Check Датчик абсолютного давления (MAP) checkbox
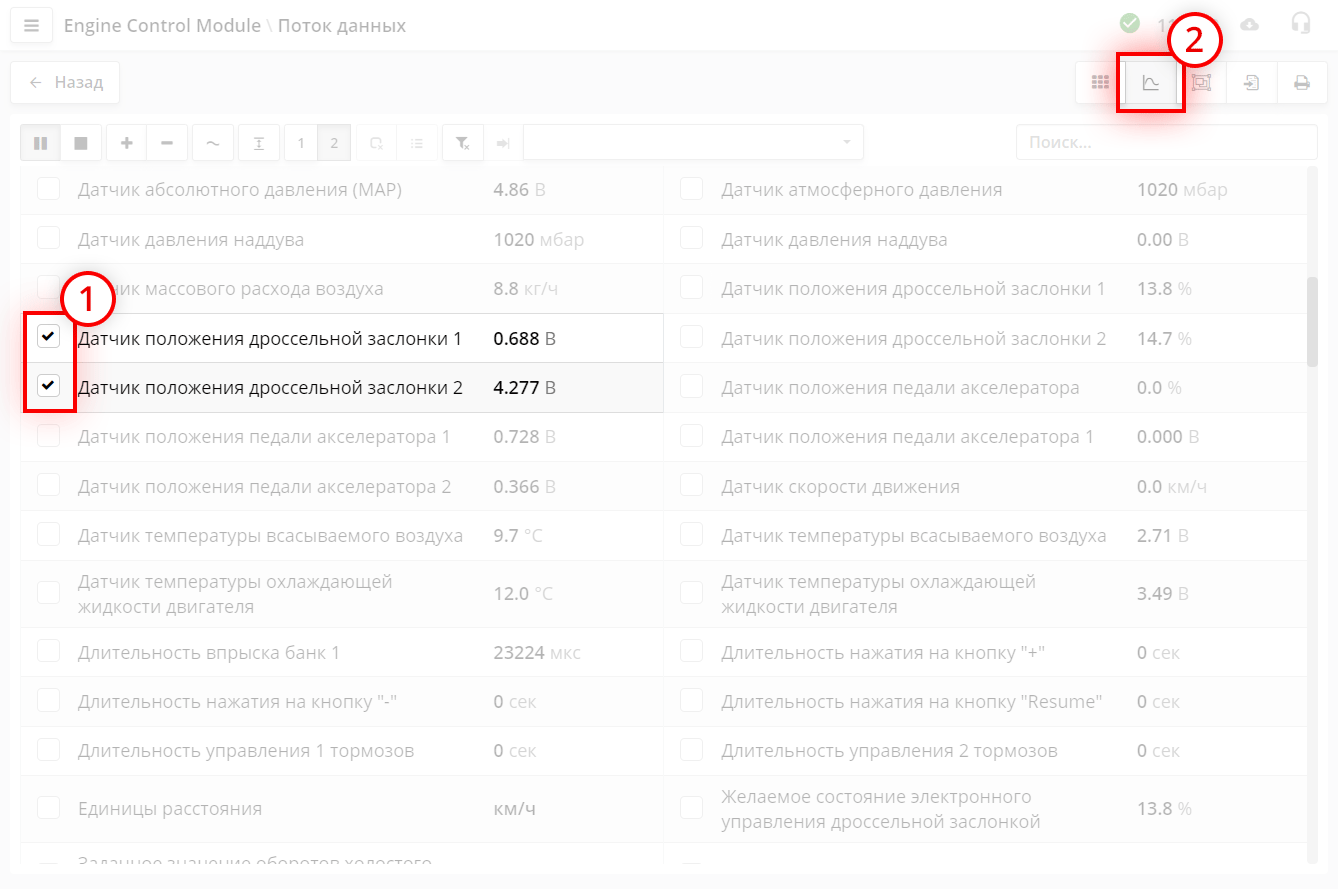This screenshot has width=1338, height=889. pyautogui.click(x=49, y=189)
